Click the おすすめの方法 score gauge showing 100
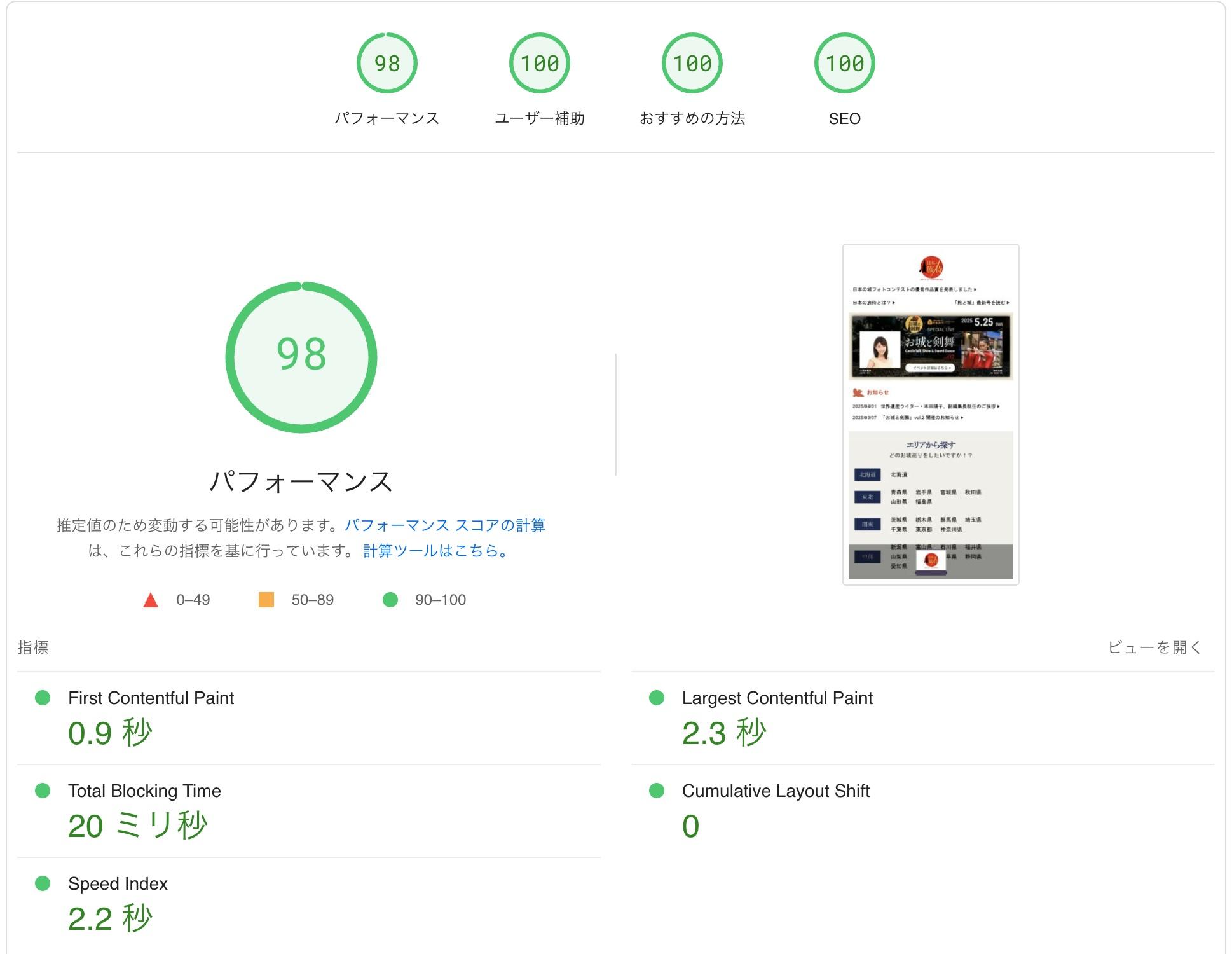This screenshot has height=954, width=1232. [x=692, y=63]
